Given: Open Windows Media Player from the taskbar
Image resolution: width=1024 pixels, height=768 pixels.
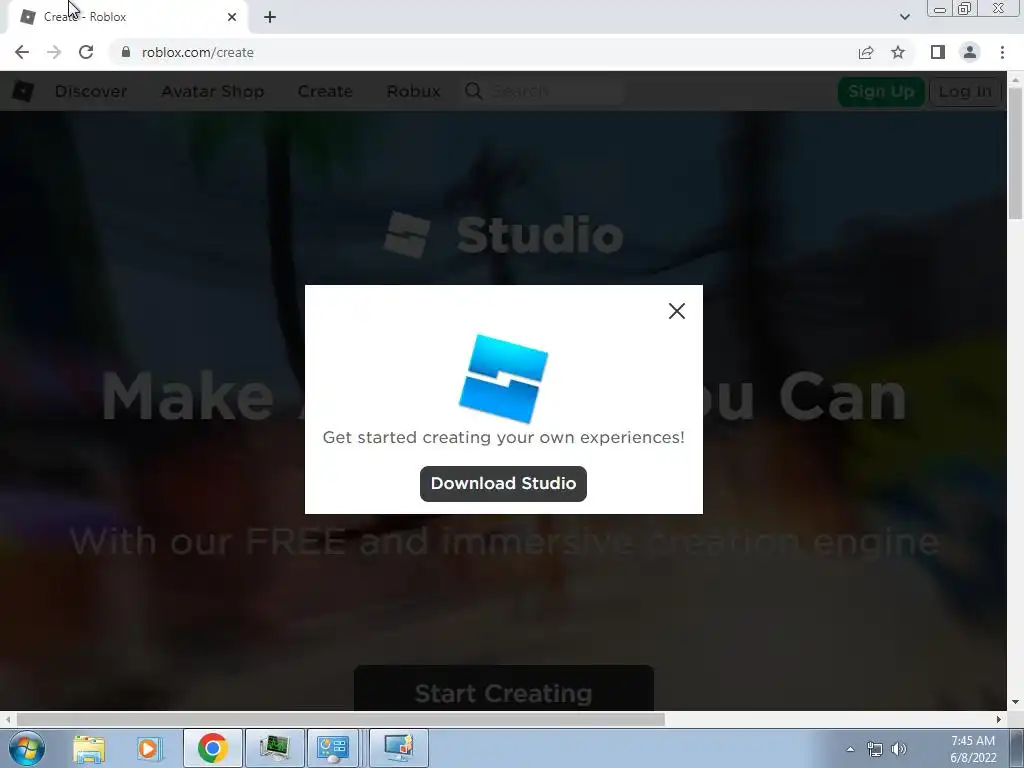Looking at the screenshot, I should [x=150, y=748].
